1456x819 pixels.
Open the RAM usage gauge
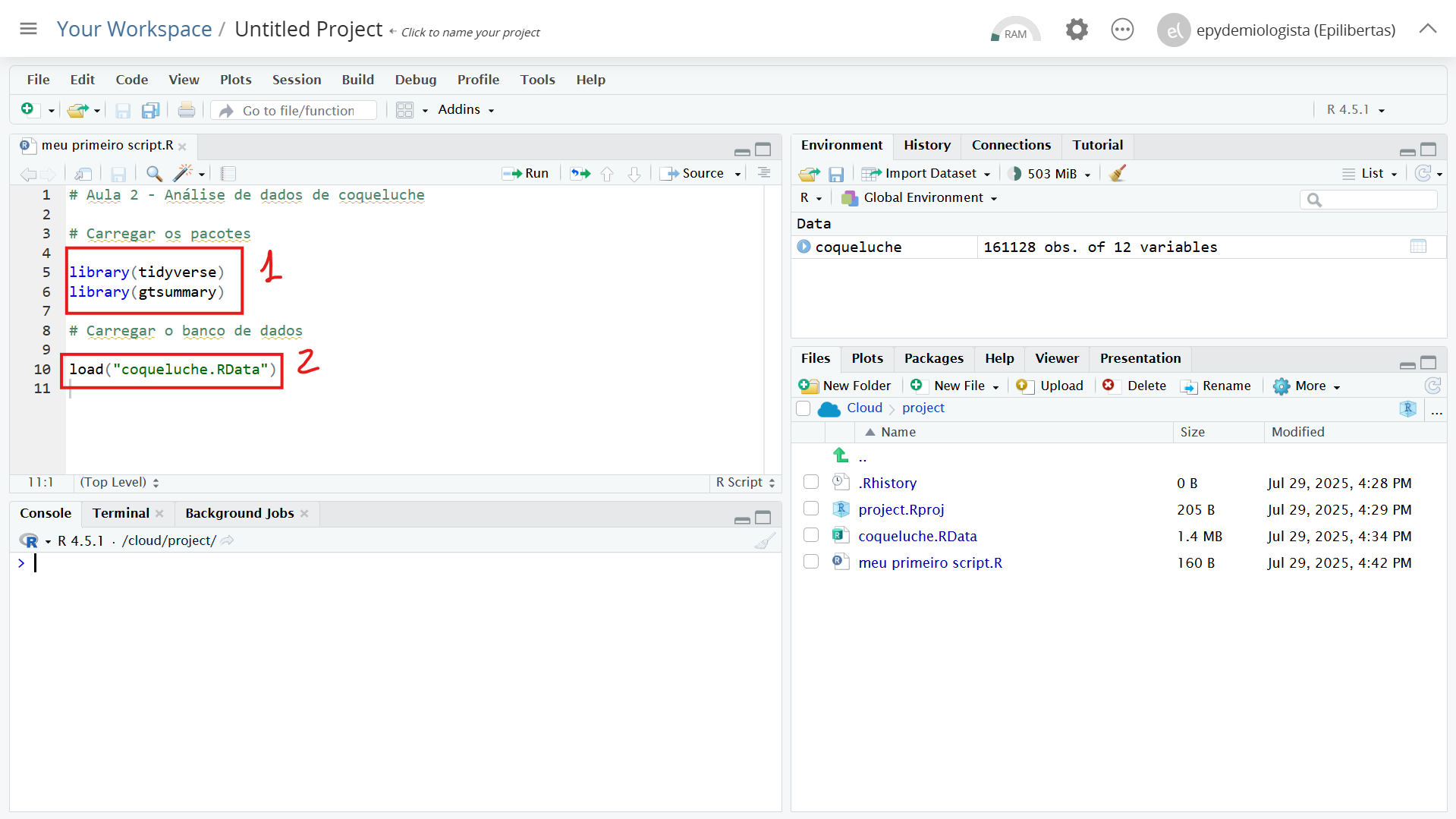point(1014,30)
